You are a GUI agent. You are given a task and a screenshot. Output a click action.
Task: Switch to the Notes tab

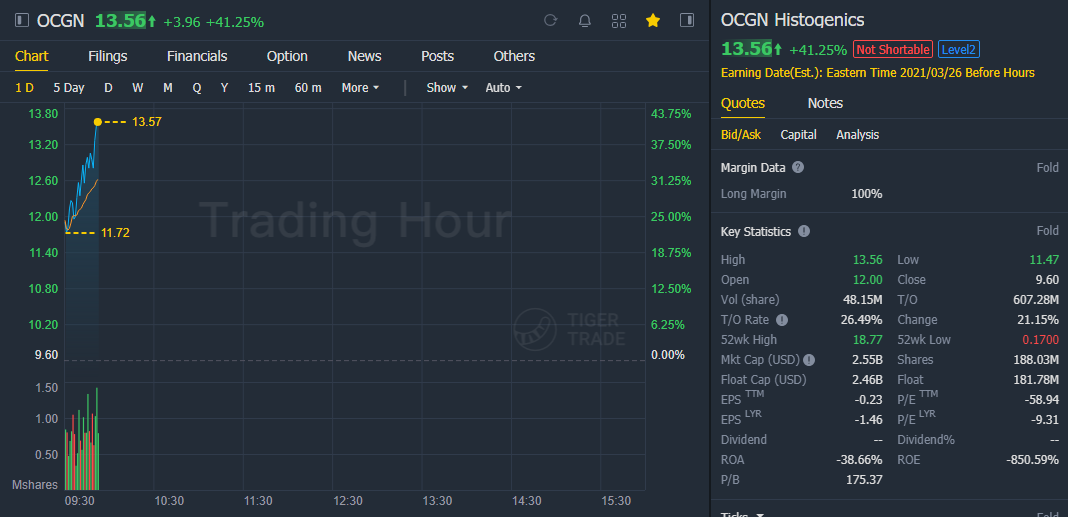pos(826,104)
